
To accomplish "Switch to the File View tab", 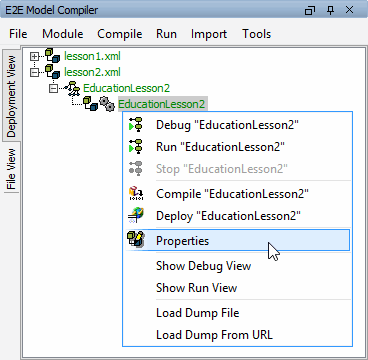I will click(11, 169).
